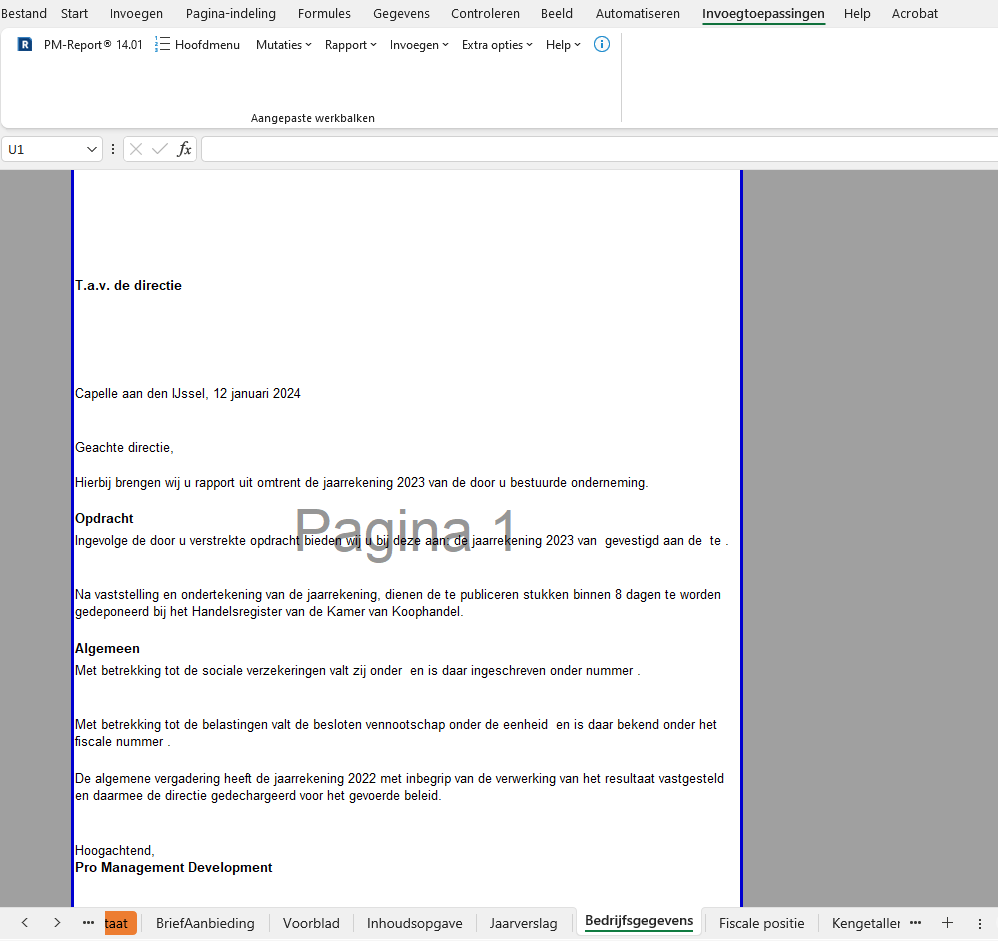Click the Hoofdmenu list icon
Viewport: 998px width, 941px height.
[x=162, y=45]
